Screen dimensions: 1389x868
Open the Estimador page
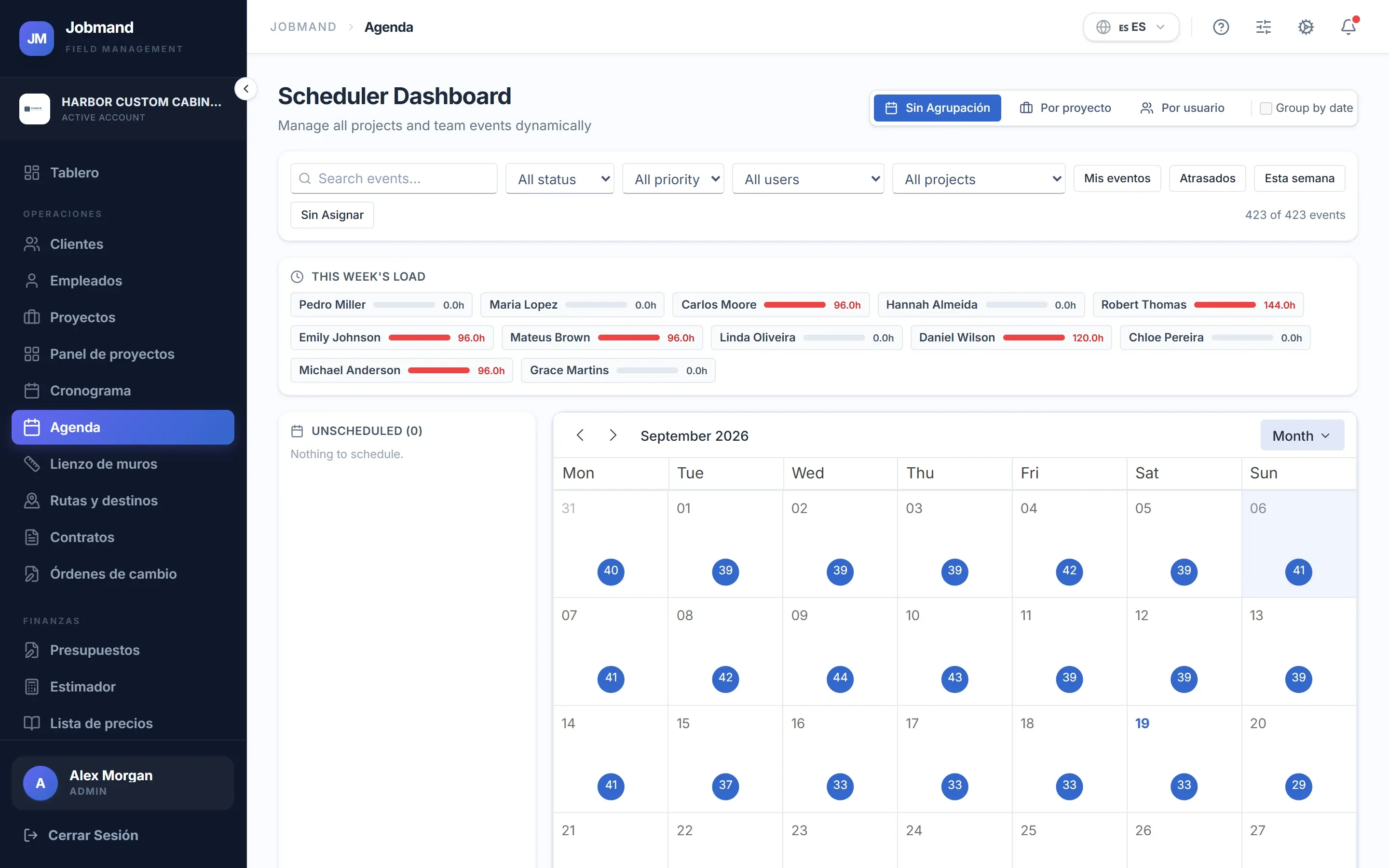tap(123, 687)
